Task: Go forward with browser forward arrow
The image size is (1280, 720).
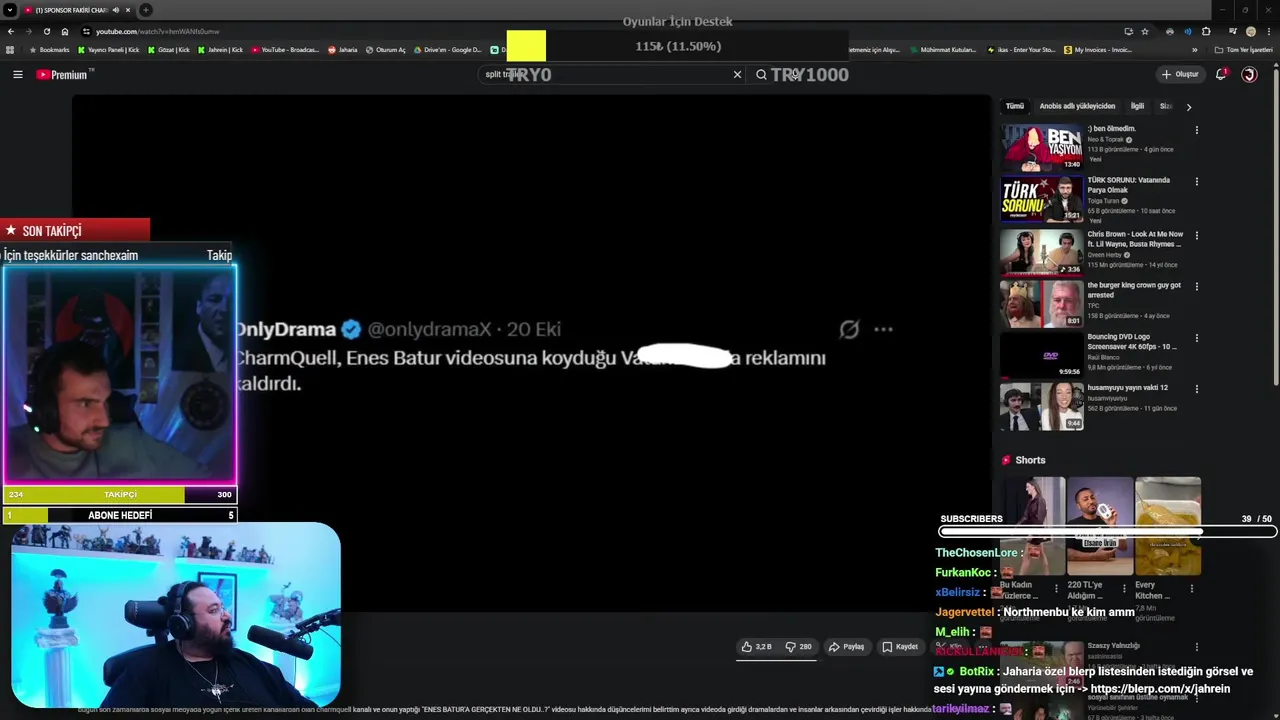Action: coord(29,31)
